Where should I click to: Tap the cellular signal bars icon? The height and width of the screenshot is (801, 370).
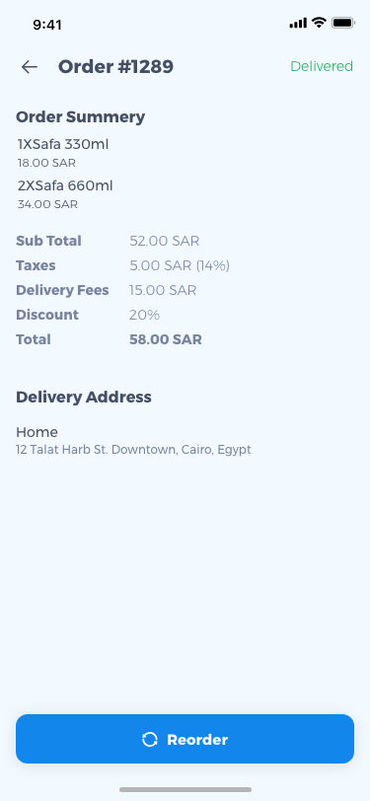(298, 23)
